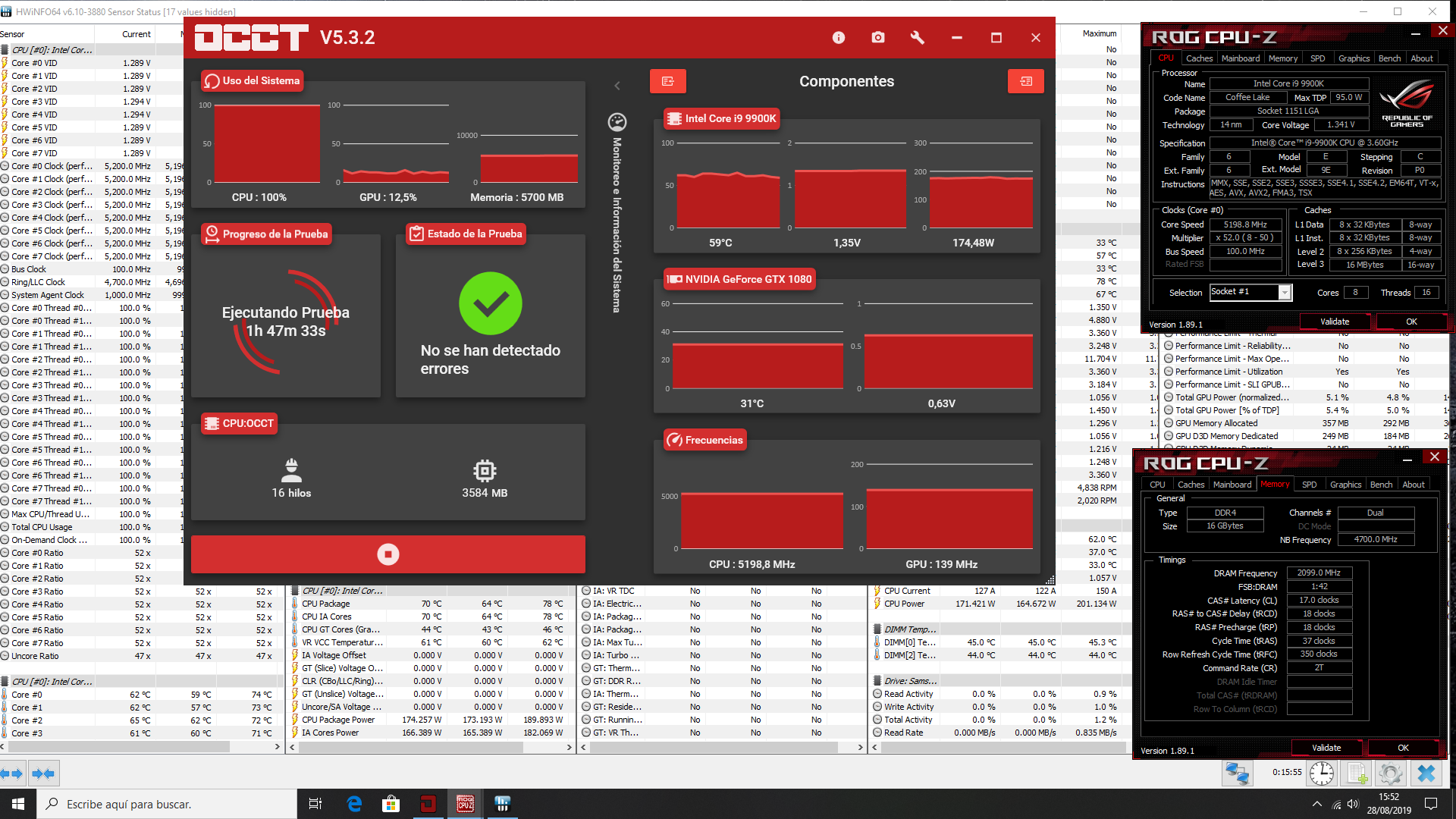Click the Windows taskbar search box
Viewport: 1456px width, 819px height.
(x=167, y=804)
